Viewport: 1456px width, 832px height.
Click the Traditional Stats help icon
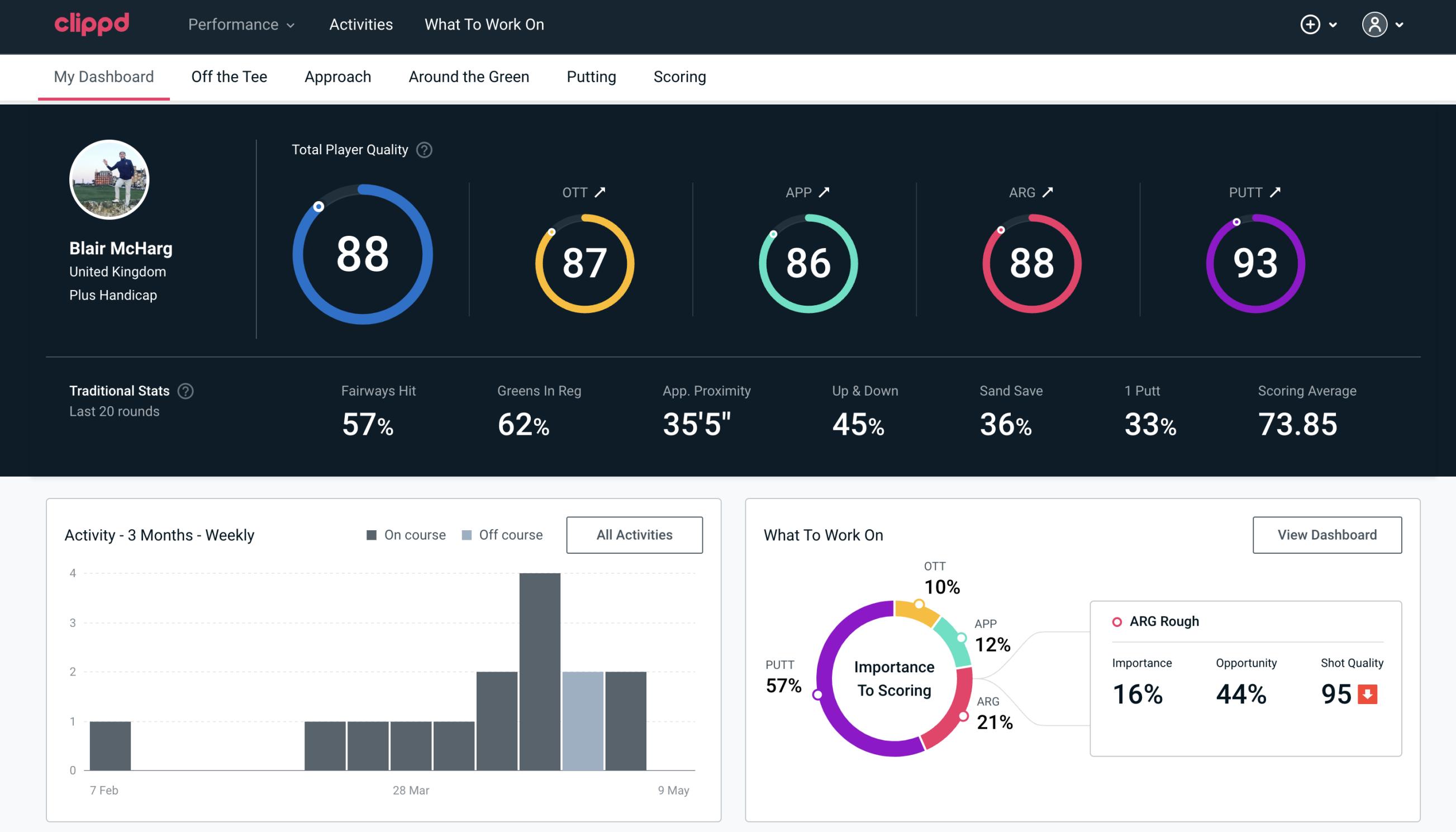186,390
